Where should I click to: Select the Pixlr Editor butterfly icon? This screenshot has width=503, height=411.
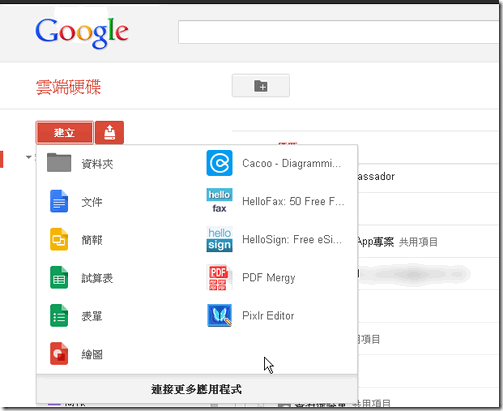(x=219, y=315)
